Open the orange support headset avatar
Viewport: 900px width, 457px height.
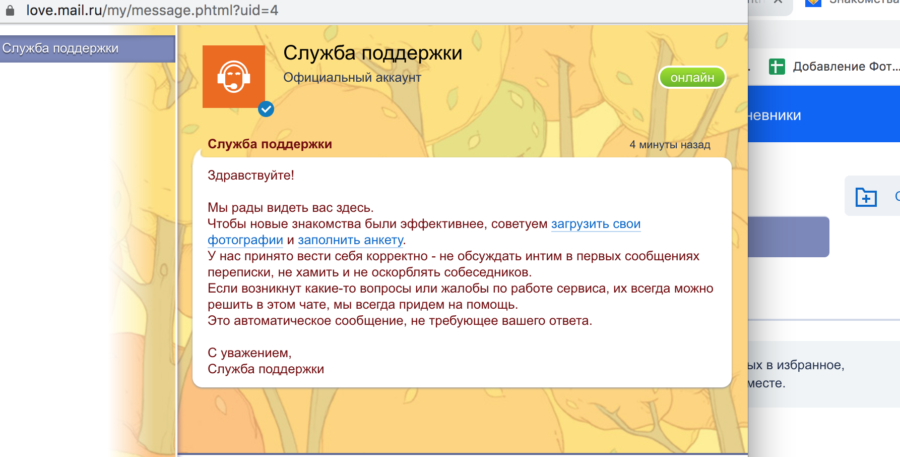pyautogui.click(x=234, y=76)
